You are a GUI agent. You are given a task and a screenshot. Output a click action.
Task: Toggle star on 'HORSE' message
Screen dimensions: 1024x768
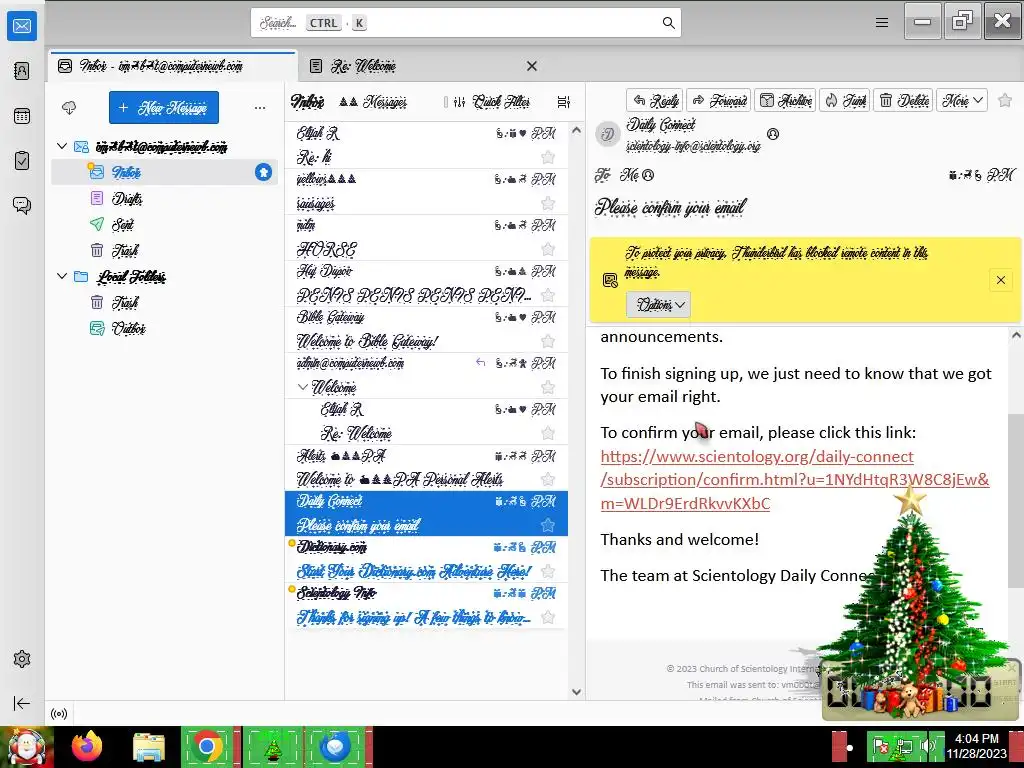pyautogui.click(x=548, y=249)
